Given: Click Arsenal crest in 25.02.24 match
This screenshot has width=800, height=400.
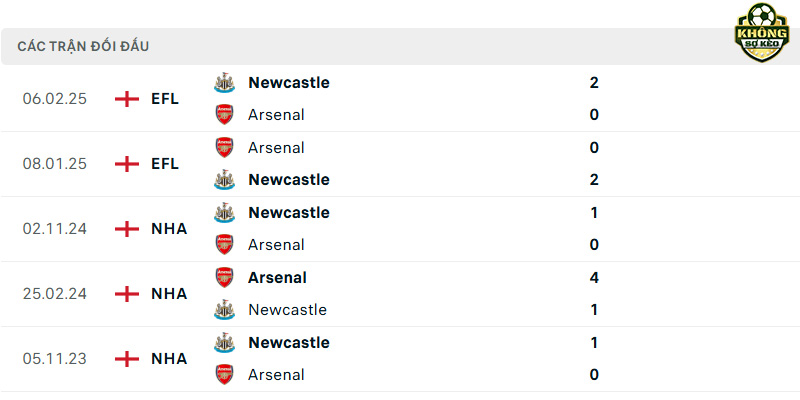Looking at the screenshot, I should click(224, 278).
